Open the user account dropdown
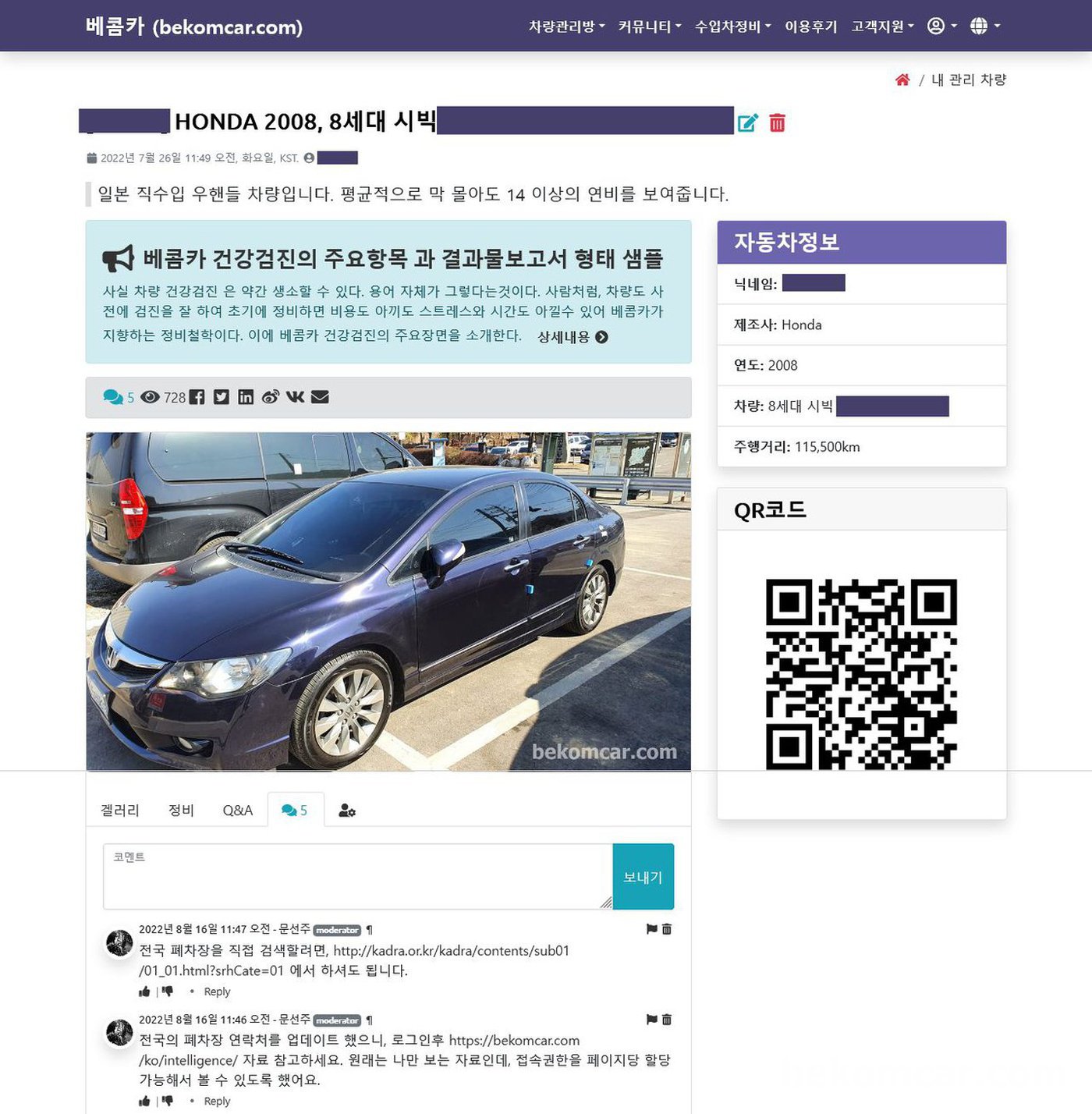 click(941, 27)
